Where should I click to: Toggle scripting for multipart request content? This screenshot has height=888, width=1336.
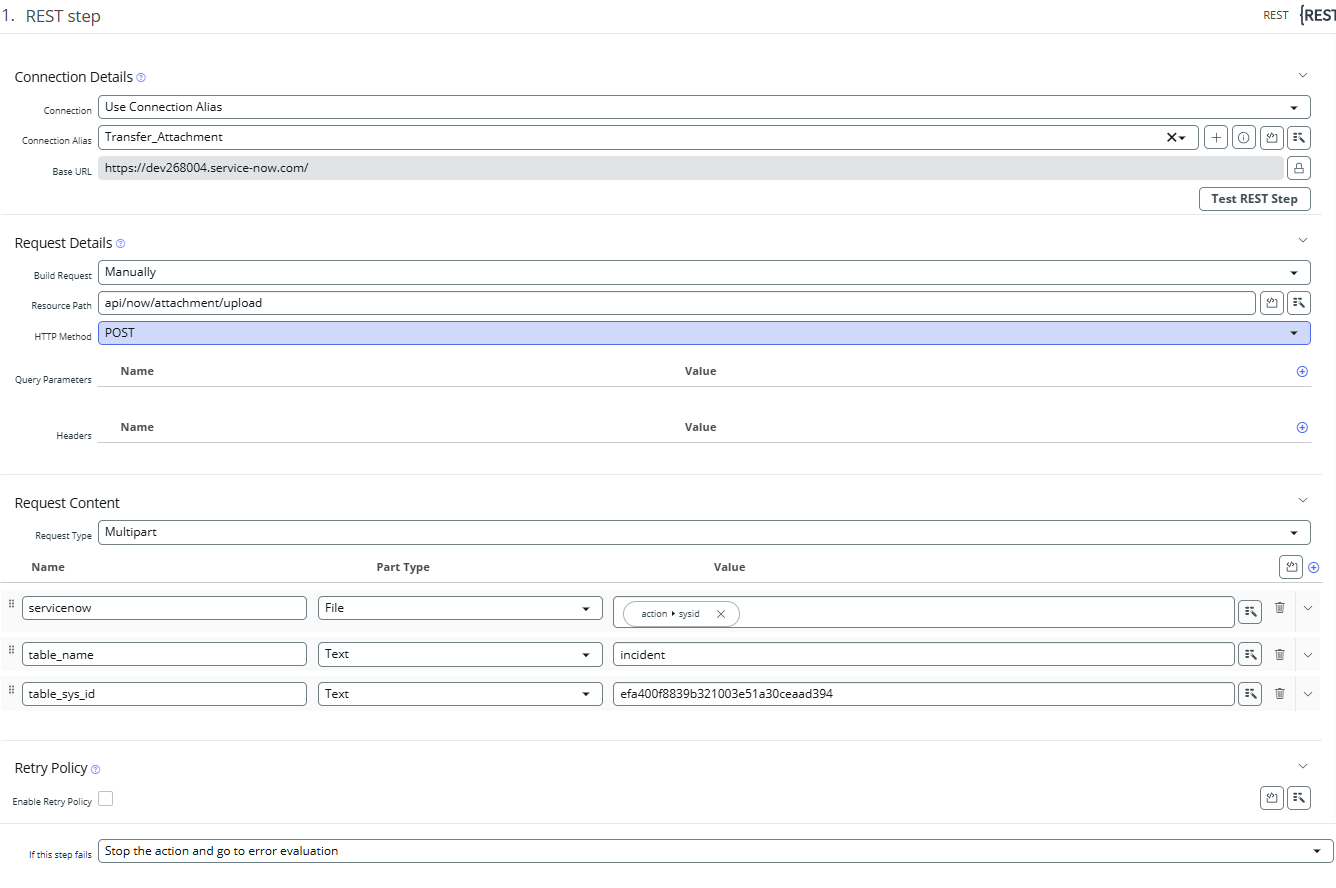[1291, 567]
